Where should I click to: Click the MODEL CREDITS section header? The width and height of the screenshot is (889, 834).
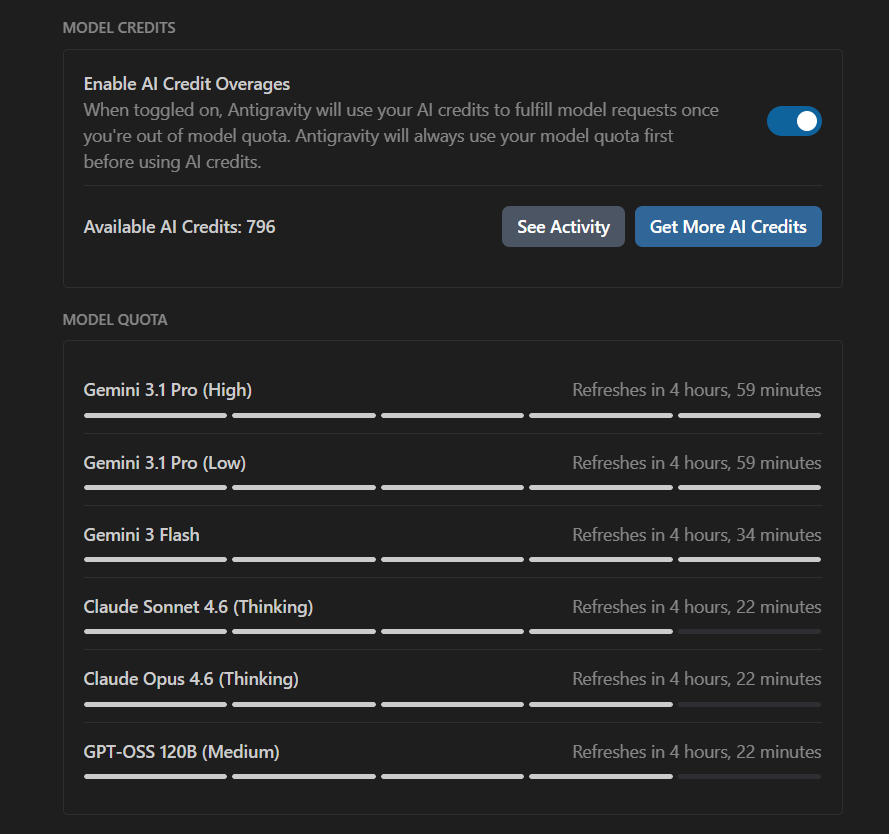point(119,28)
